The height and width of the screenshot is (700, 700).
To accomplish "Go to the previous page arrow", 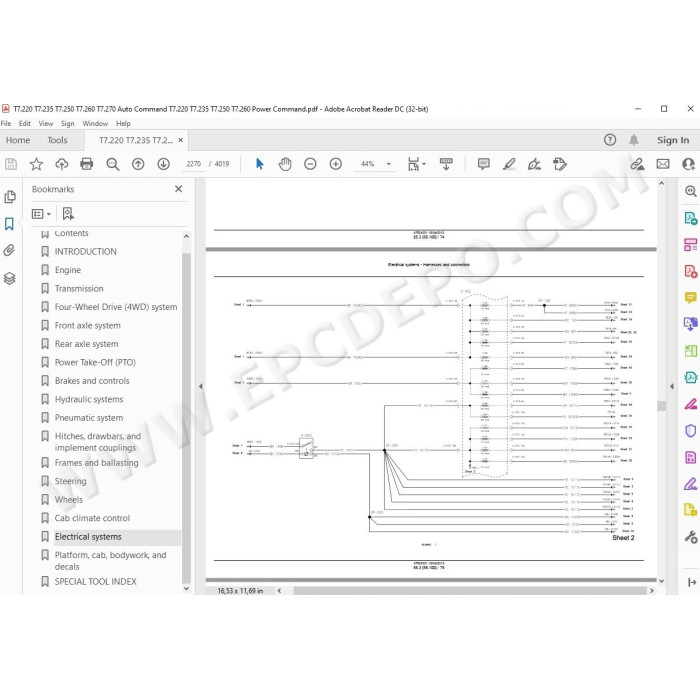I will click(138, 164).
